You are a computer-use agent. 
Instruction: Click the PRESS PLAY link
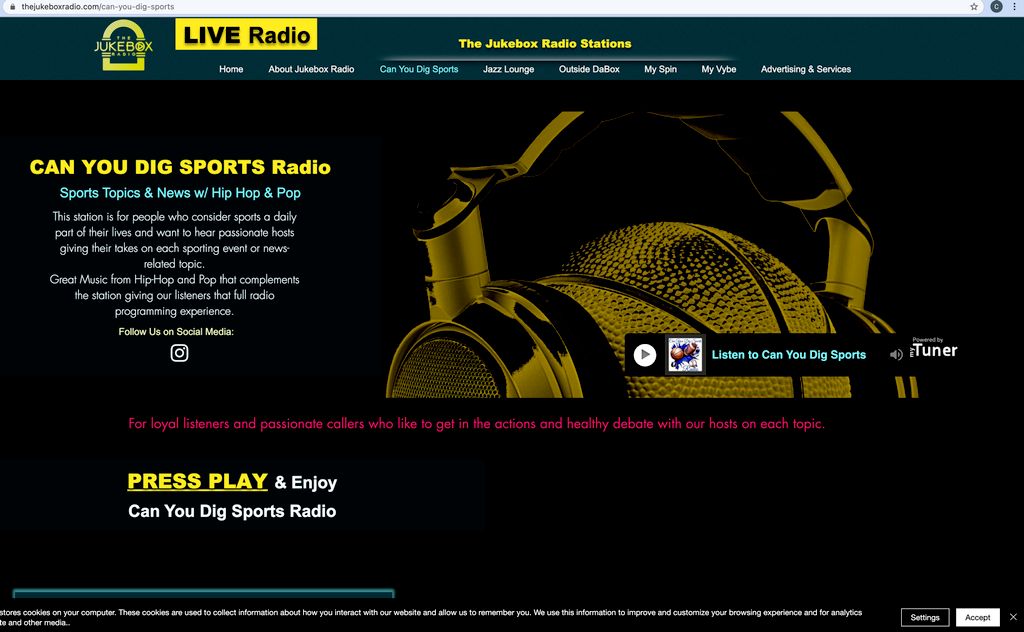[197, 481]
